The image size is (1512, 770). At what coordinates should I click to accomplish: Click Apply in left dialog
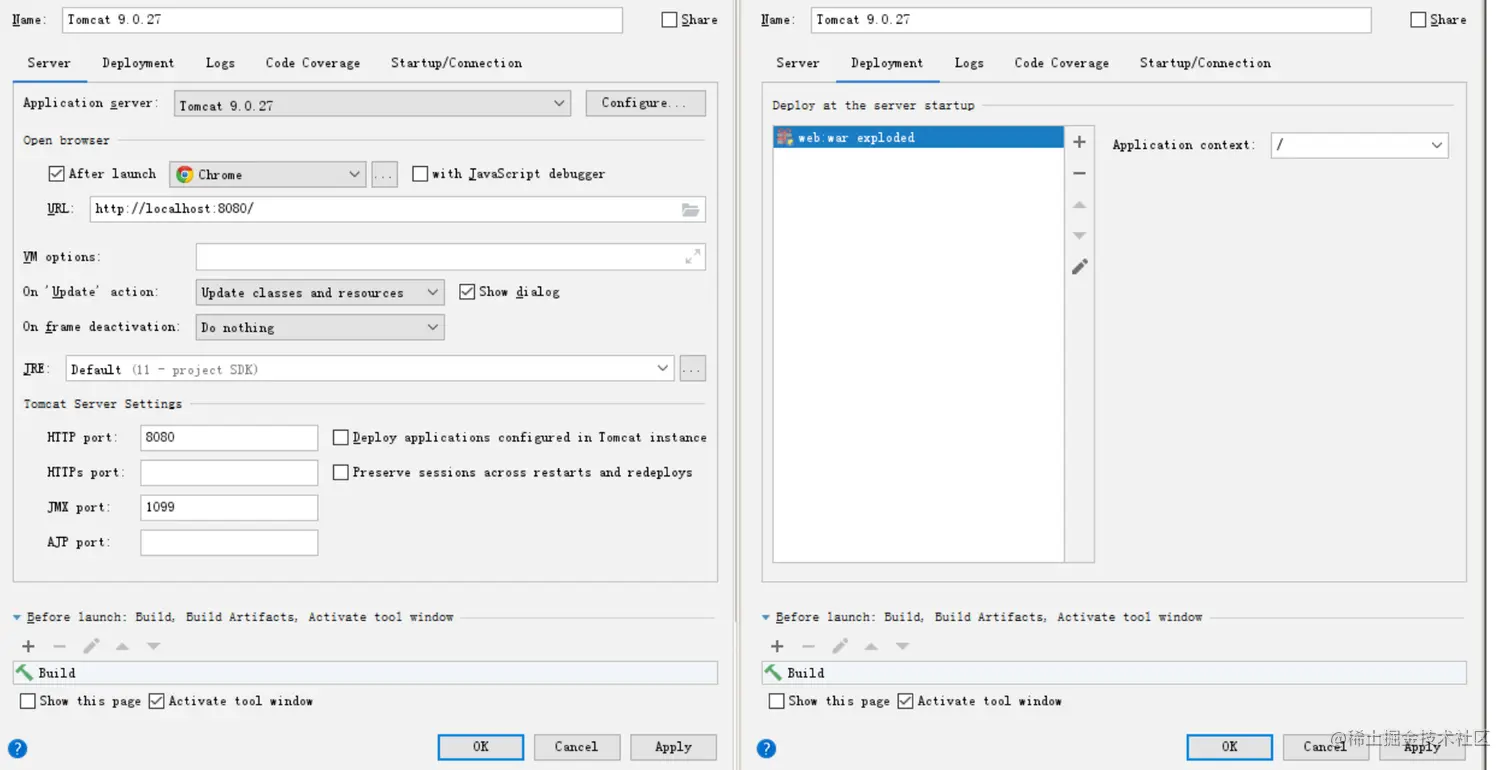pos(673,747)
